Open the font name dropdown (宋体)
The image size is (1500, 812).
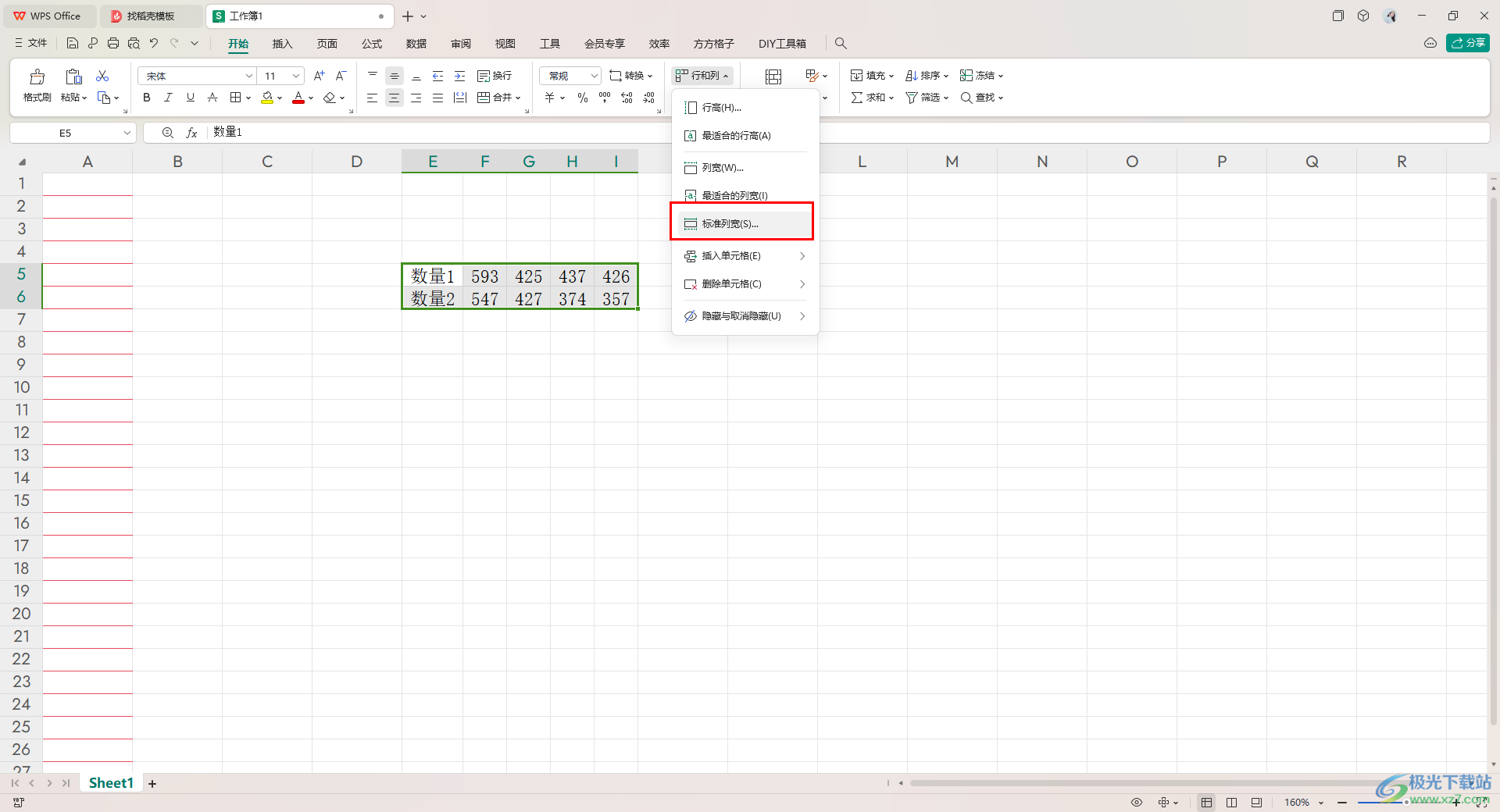(249, 76)
